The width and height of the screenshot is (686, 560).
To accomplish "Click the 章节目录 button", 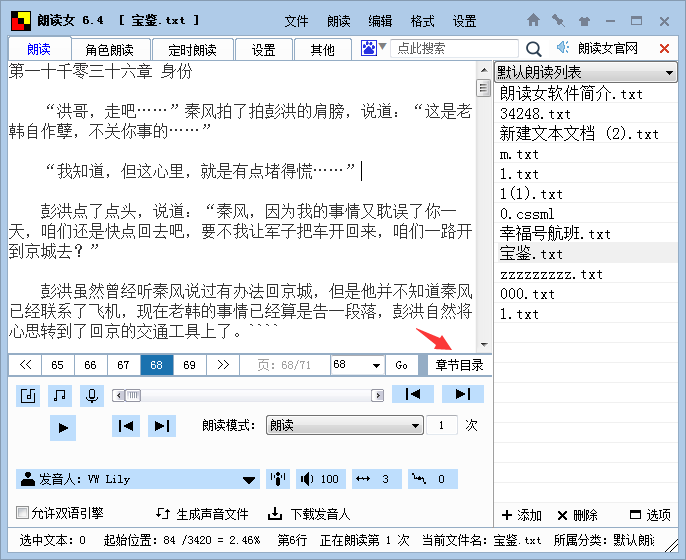I will pyautogui.click(x=459, y=364).
